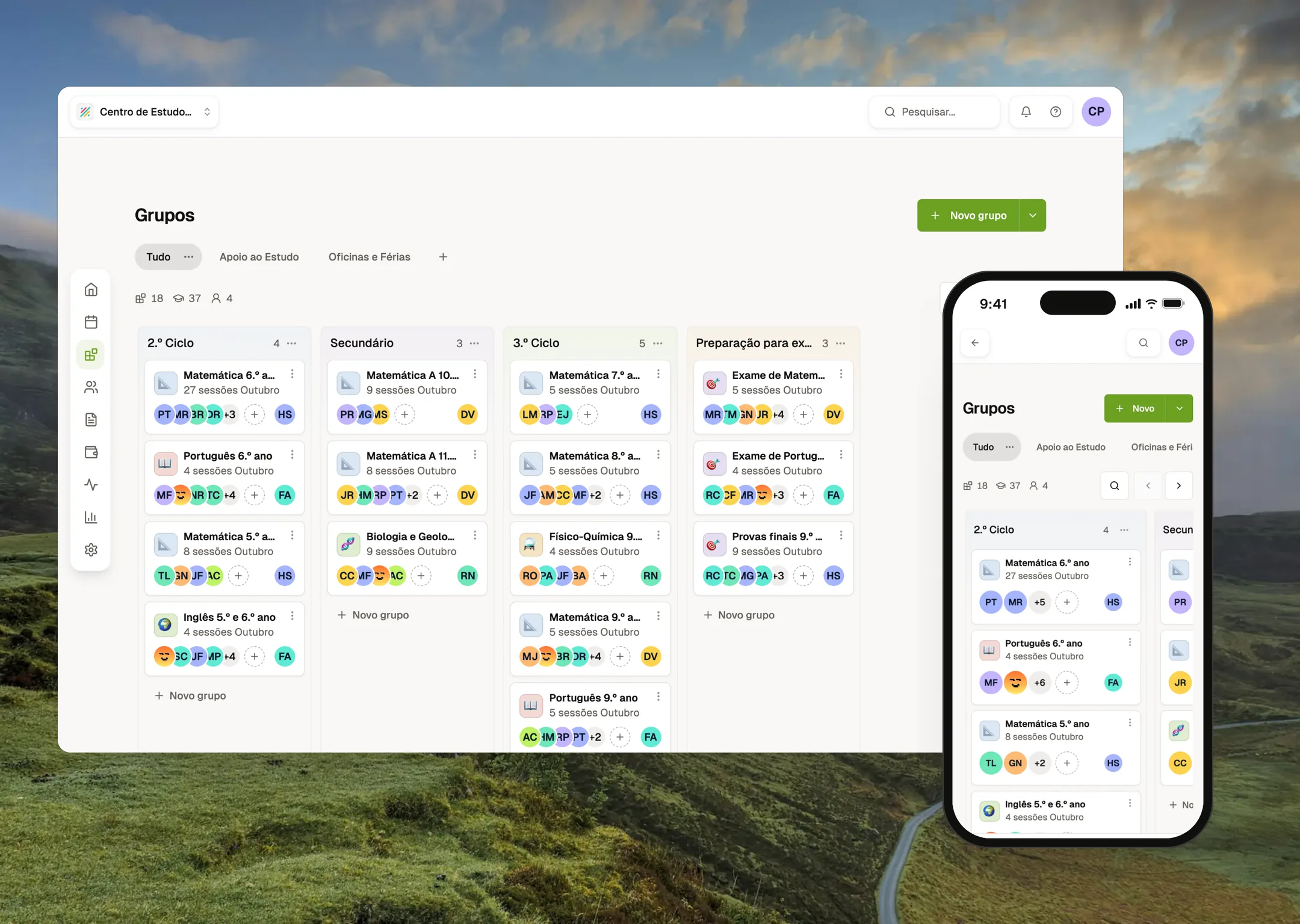Screen dimensions: 1300x924
Task: Open the help question mark icon
Action: click(x=1056, y=111)
